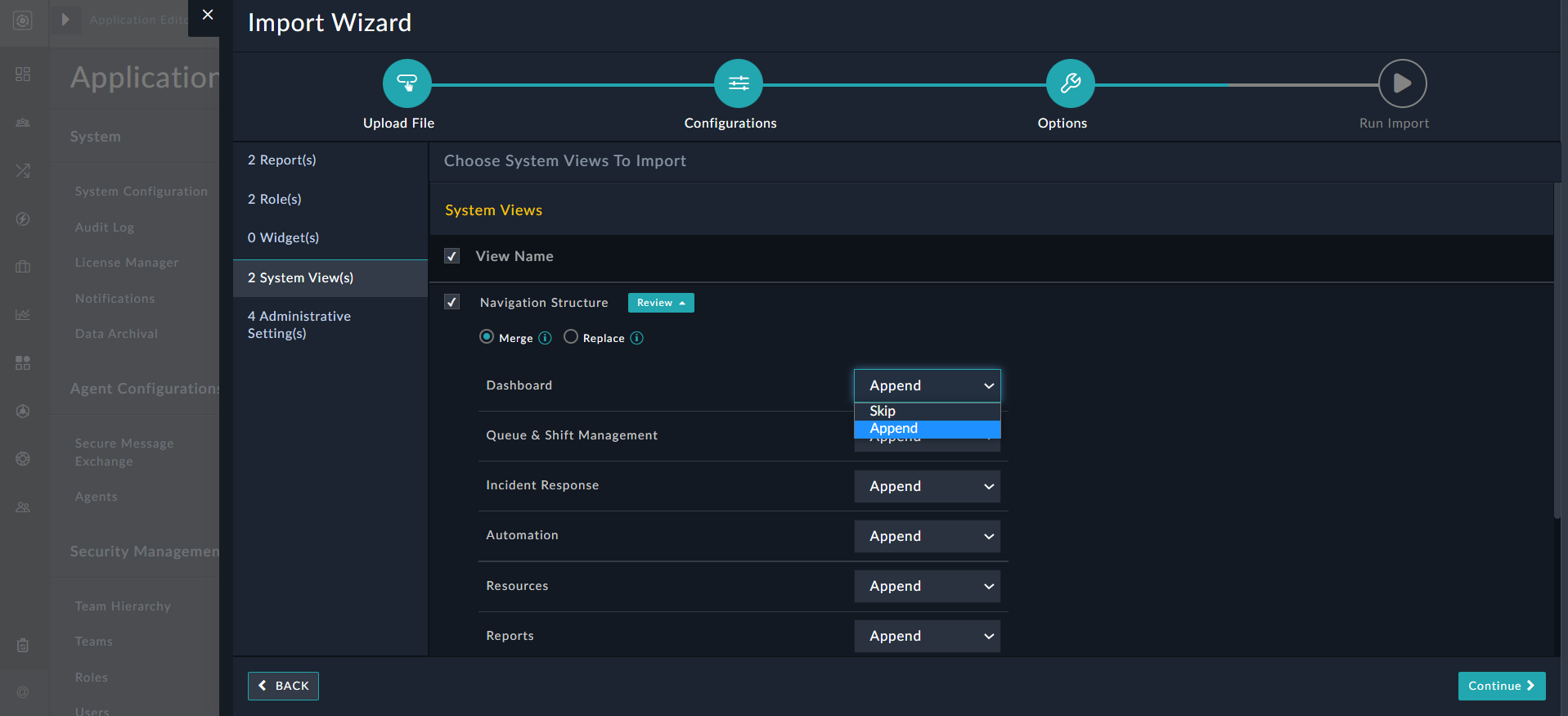Toggle the View Name select-all checkbox

(452, 256)
